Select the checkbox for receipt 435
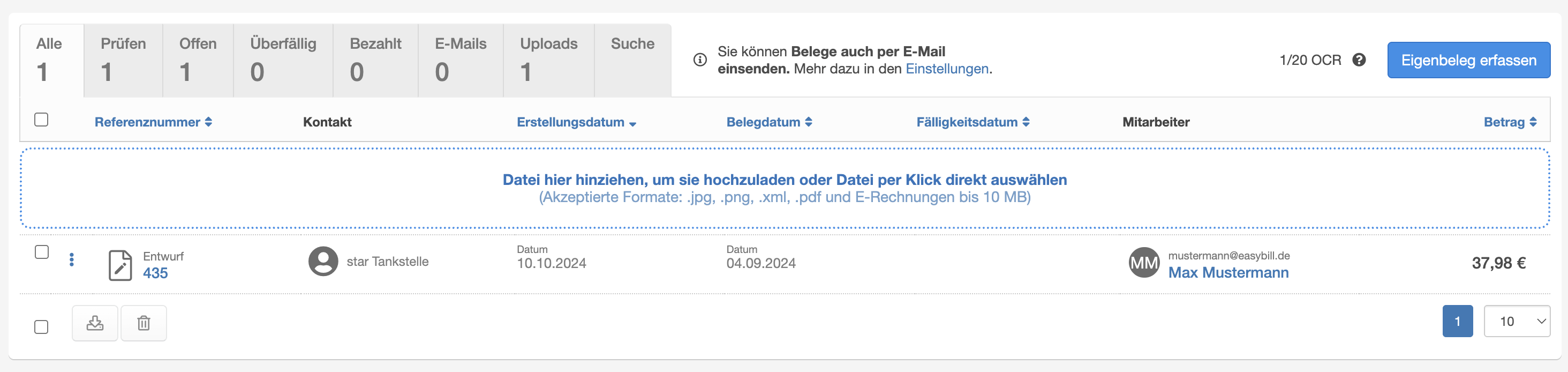Image resolution: width=1568 pixels, height=372 pixels. [x=41, y=251]
